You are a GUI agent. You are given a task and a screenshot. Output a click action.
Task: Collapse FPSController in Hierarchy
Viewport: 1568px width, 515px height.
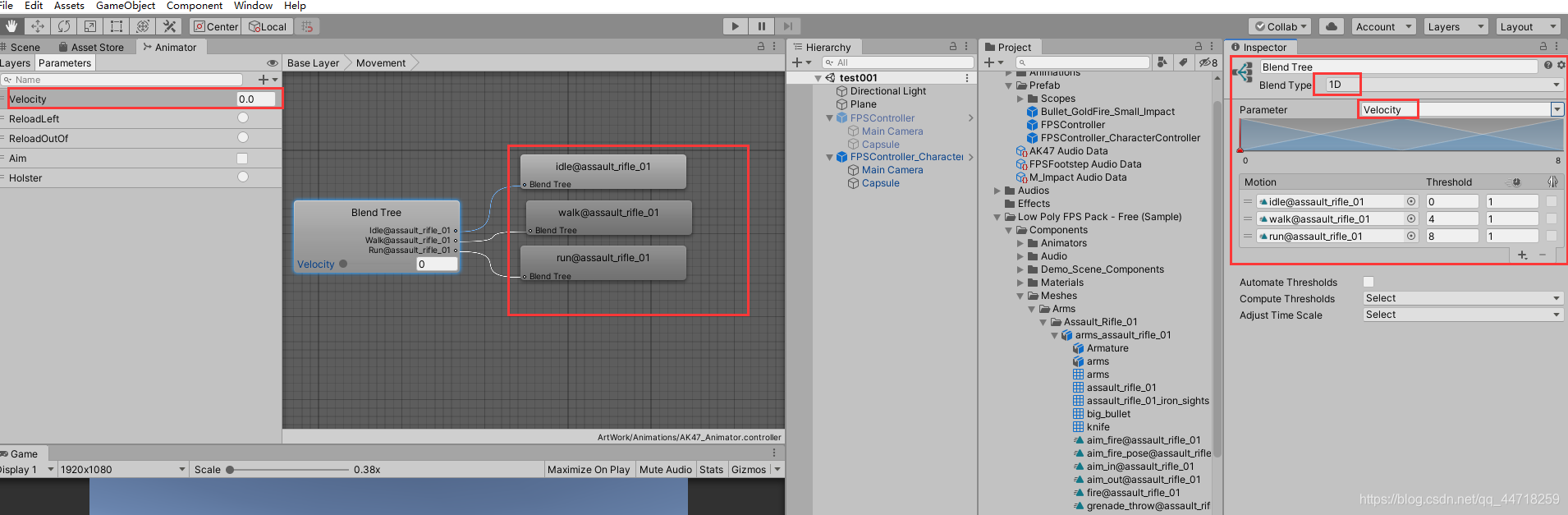(829, 118)
